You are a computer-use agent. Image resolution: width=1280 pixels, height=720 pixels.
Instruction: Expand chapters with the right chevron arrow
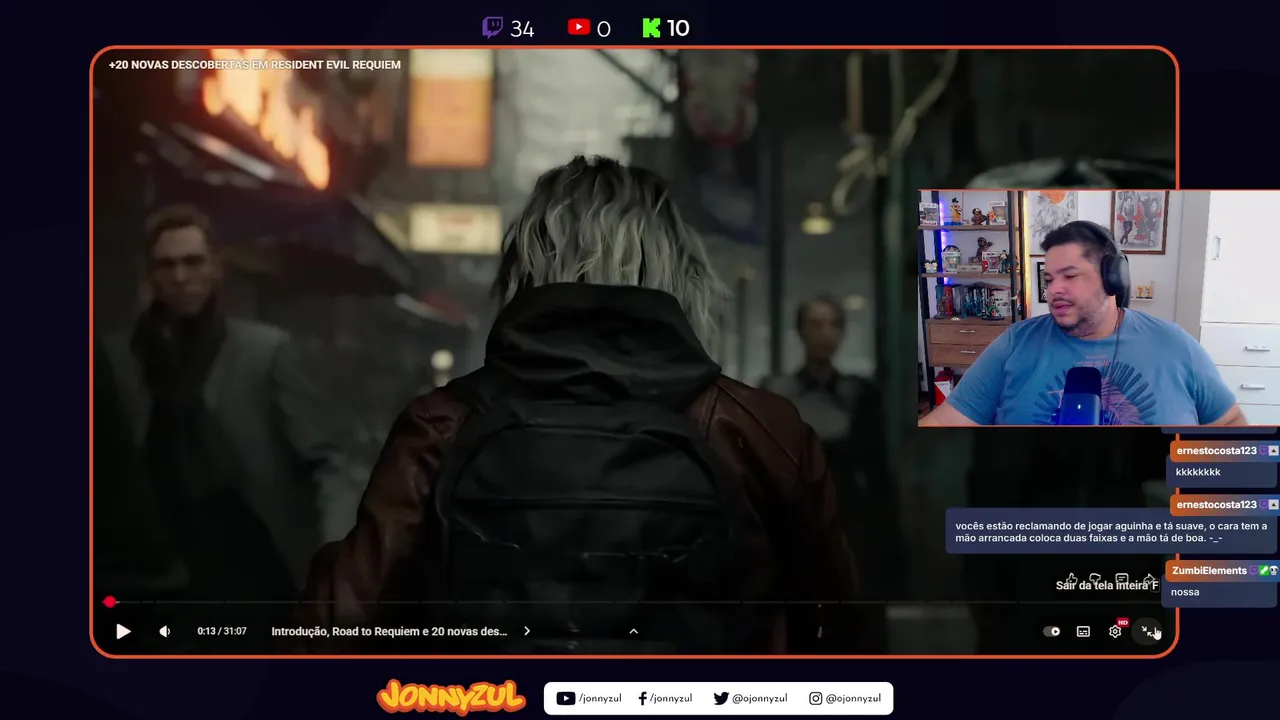click(527, 631)
